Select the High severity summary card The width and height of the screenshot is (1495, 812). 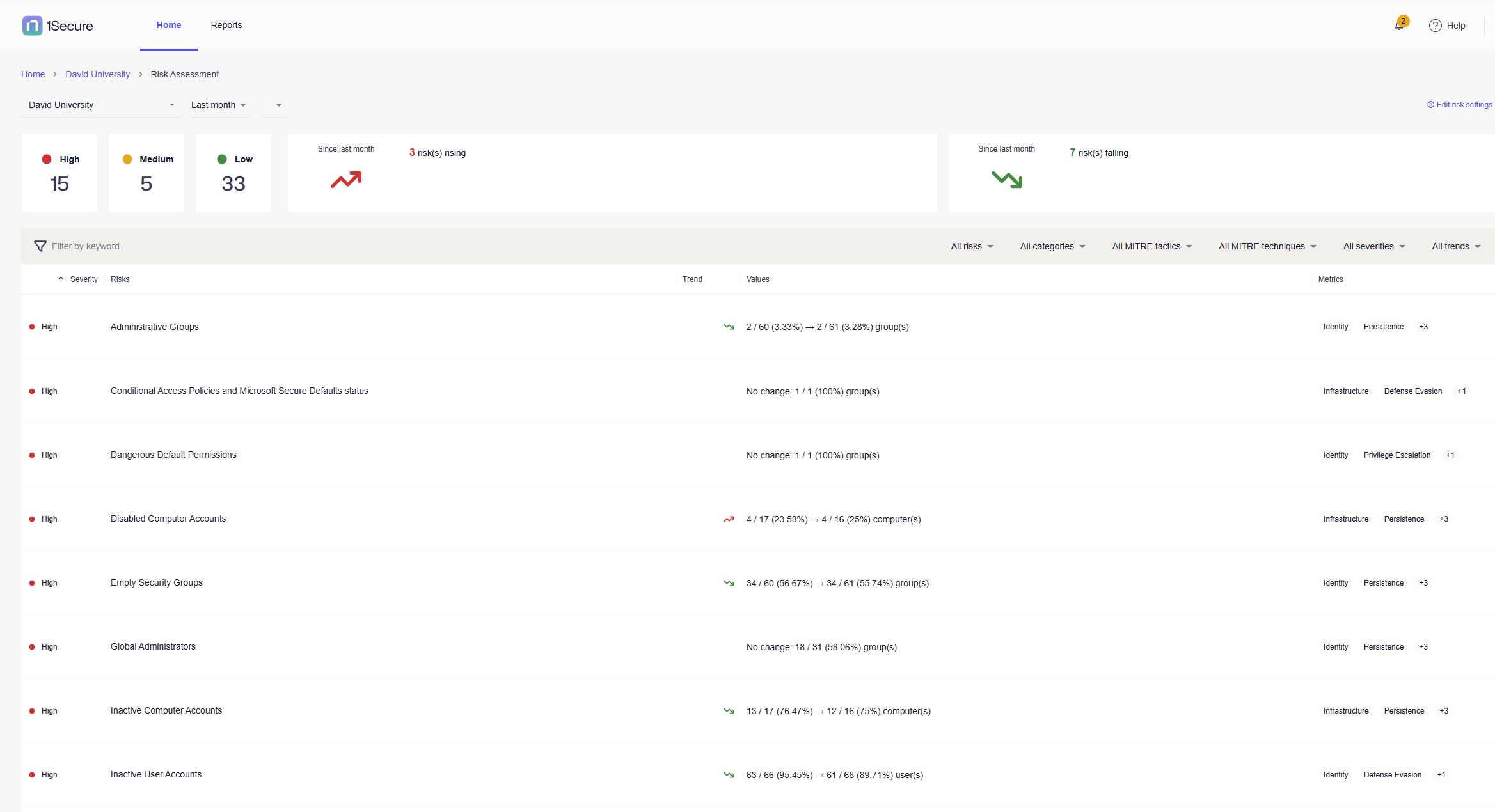(x=59, y=173)
